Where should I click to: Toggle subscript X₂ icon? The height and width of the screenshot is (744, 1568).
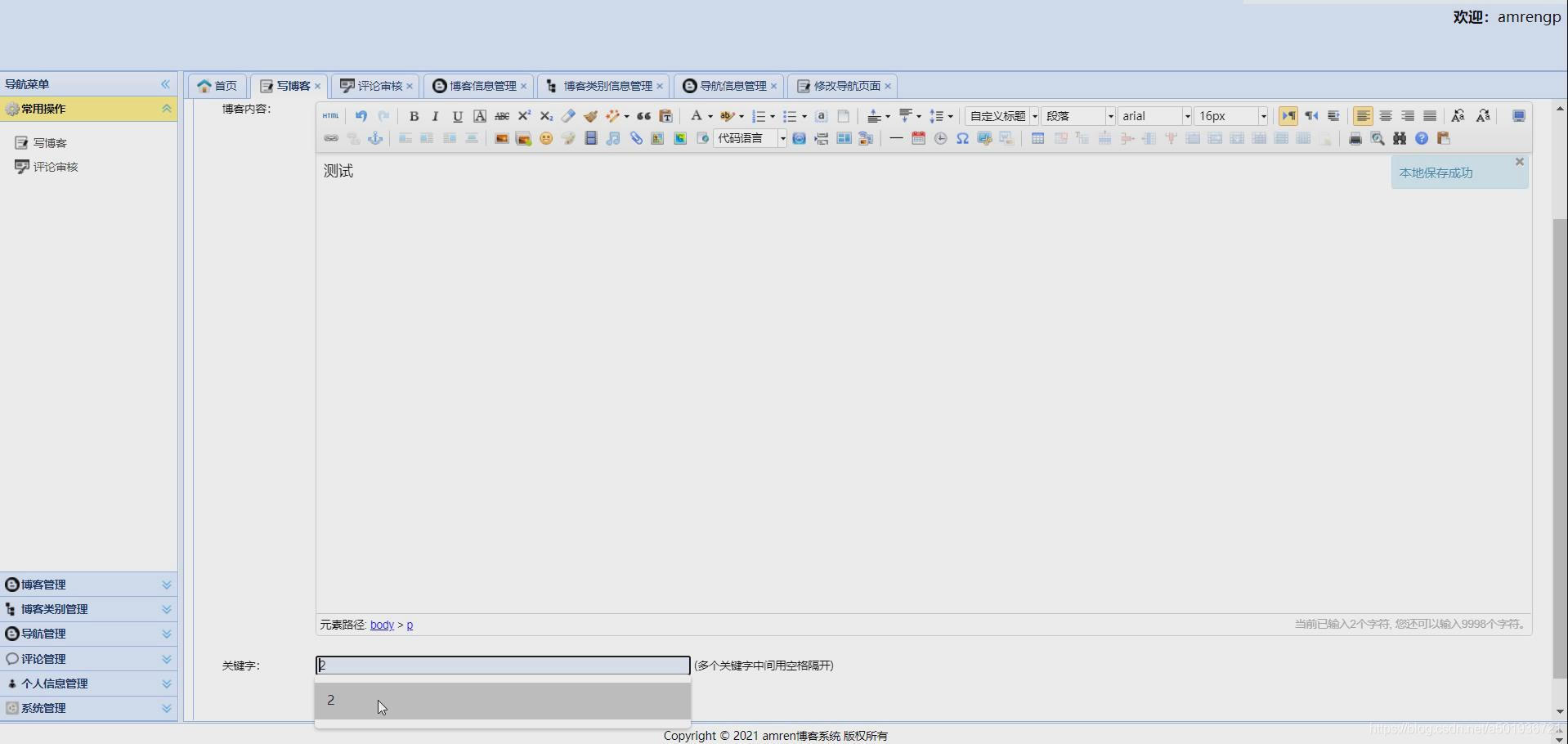coord(546,116)
